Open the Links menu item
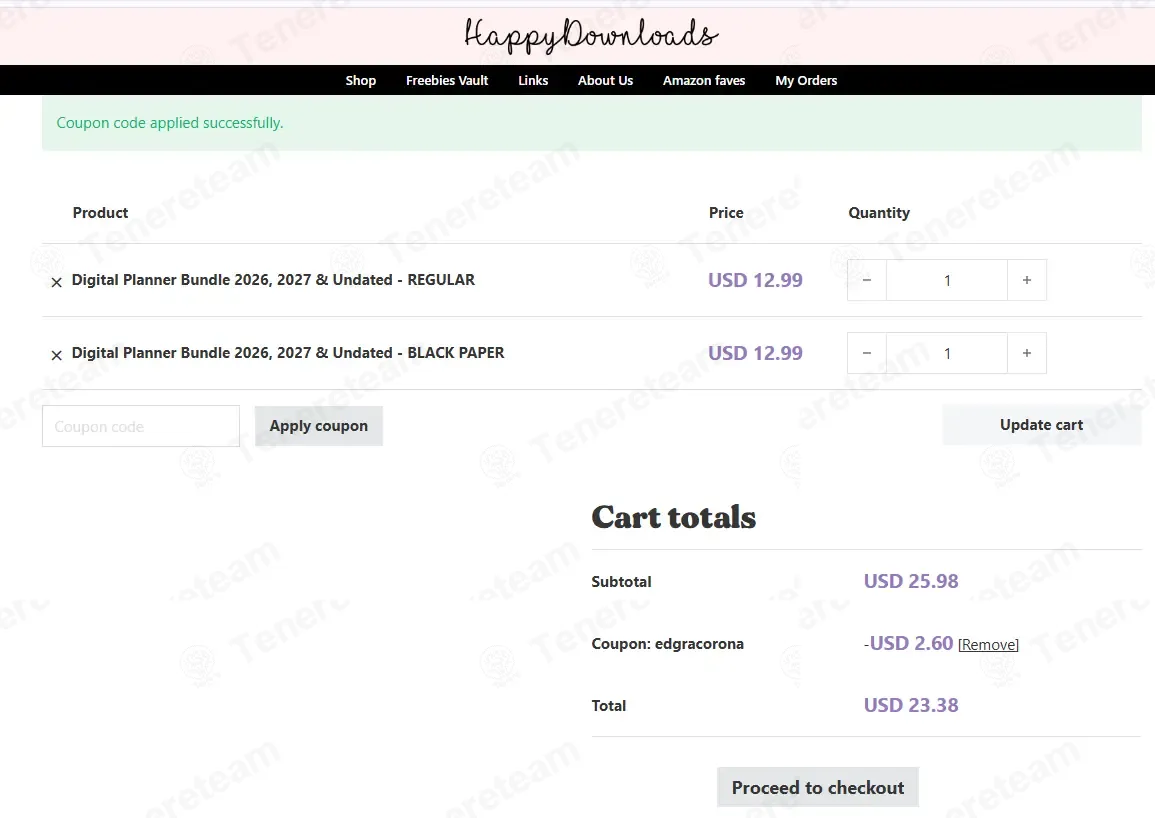The image size is (1155, 818). point(533,80)
